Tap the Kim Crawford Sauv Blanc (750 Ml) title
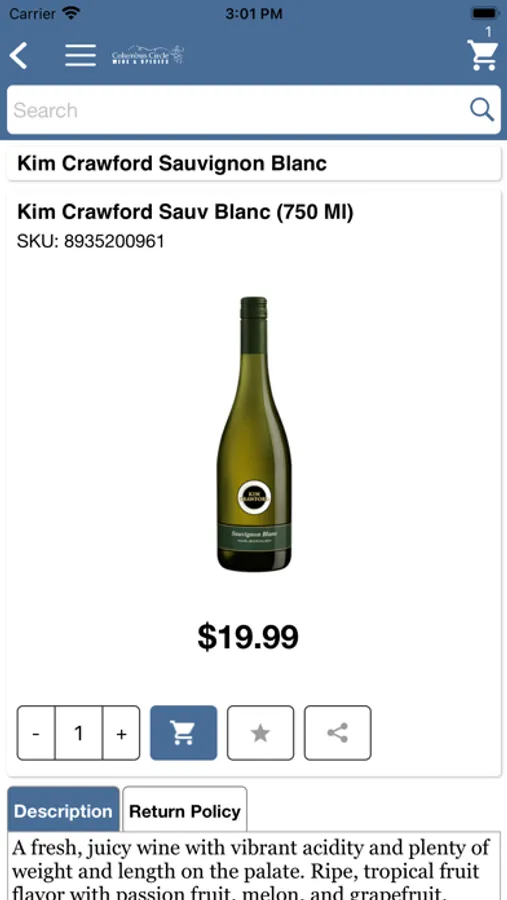 pos(185,212)
